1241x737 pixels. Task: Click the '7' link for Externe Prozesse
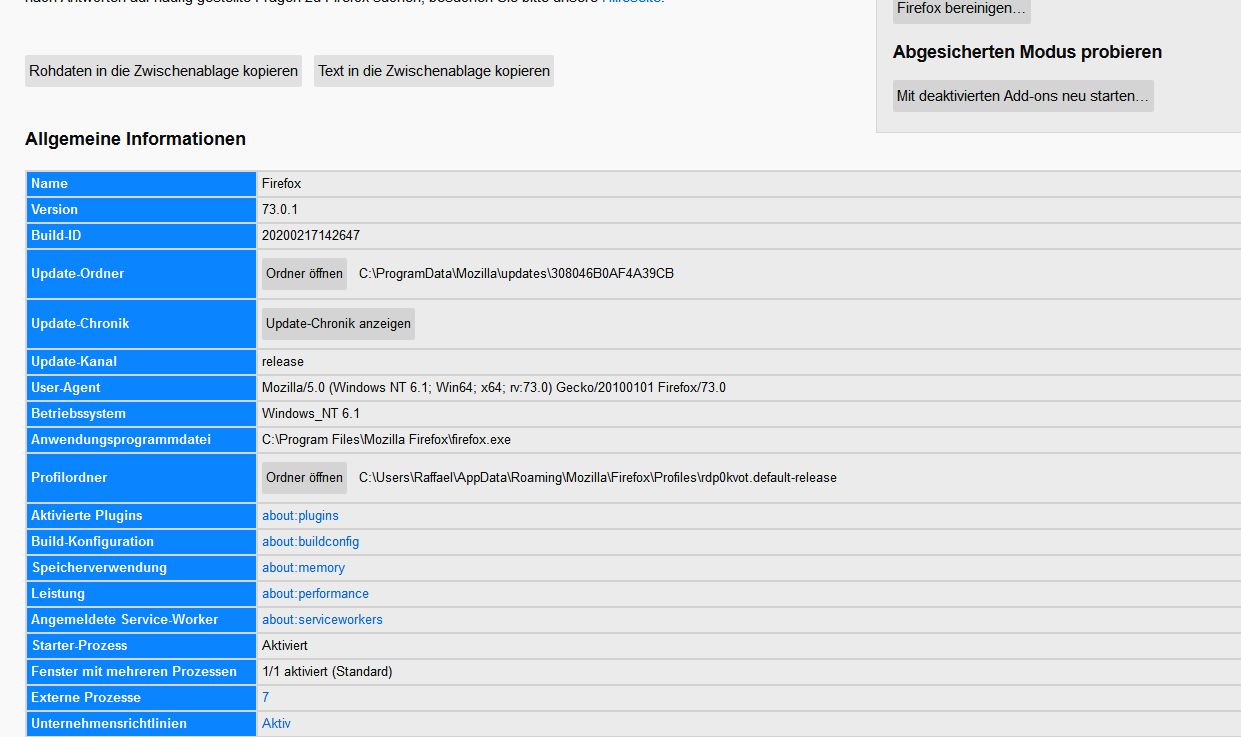point(265,697)
